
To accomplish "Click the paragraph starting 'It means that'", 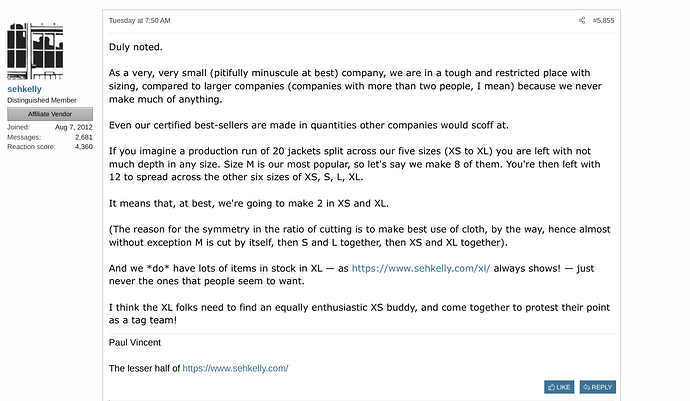I will pos(249,203).
